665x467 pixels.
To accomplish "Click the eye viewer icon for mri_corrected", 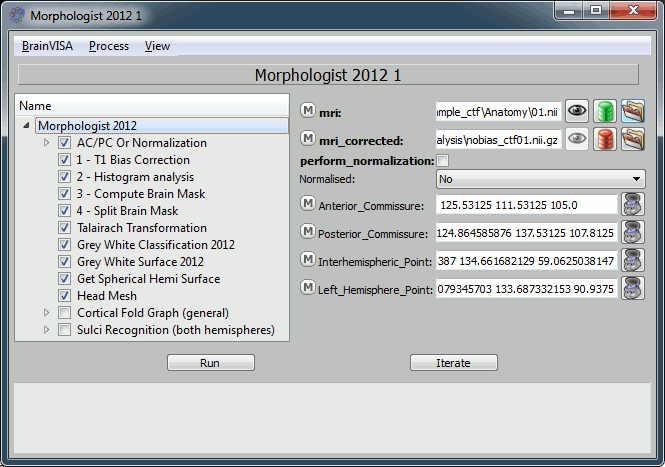I will point(577,139).
